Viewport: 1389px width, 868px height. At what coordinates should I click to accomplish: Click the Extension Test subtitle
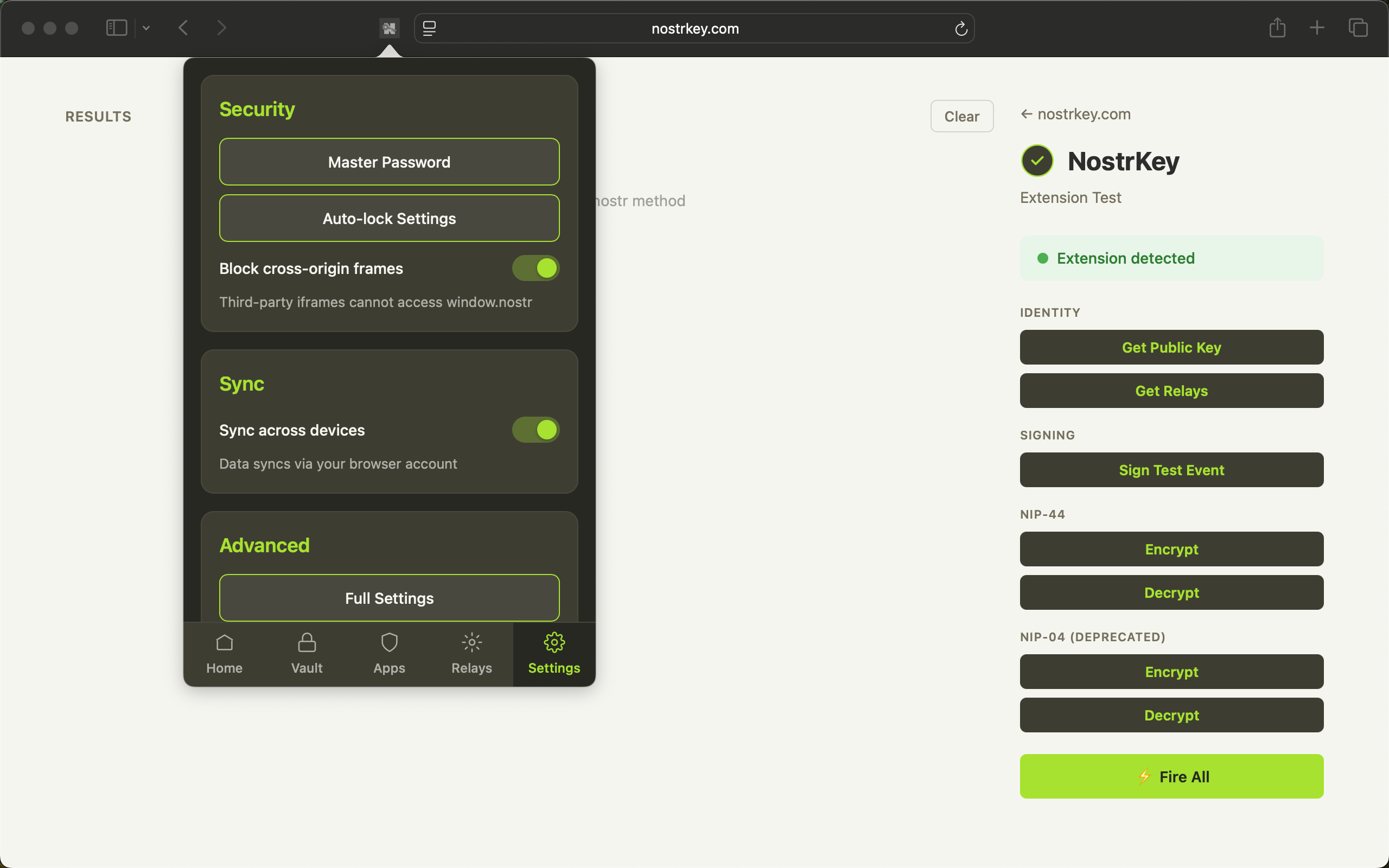[x=1071, y=197]
